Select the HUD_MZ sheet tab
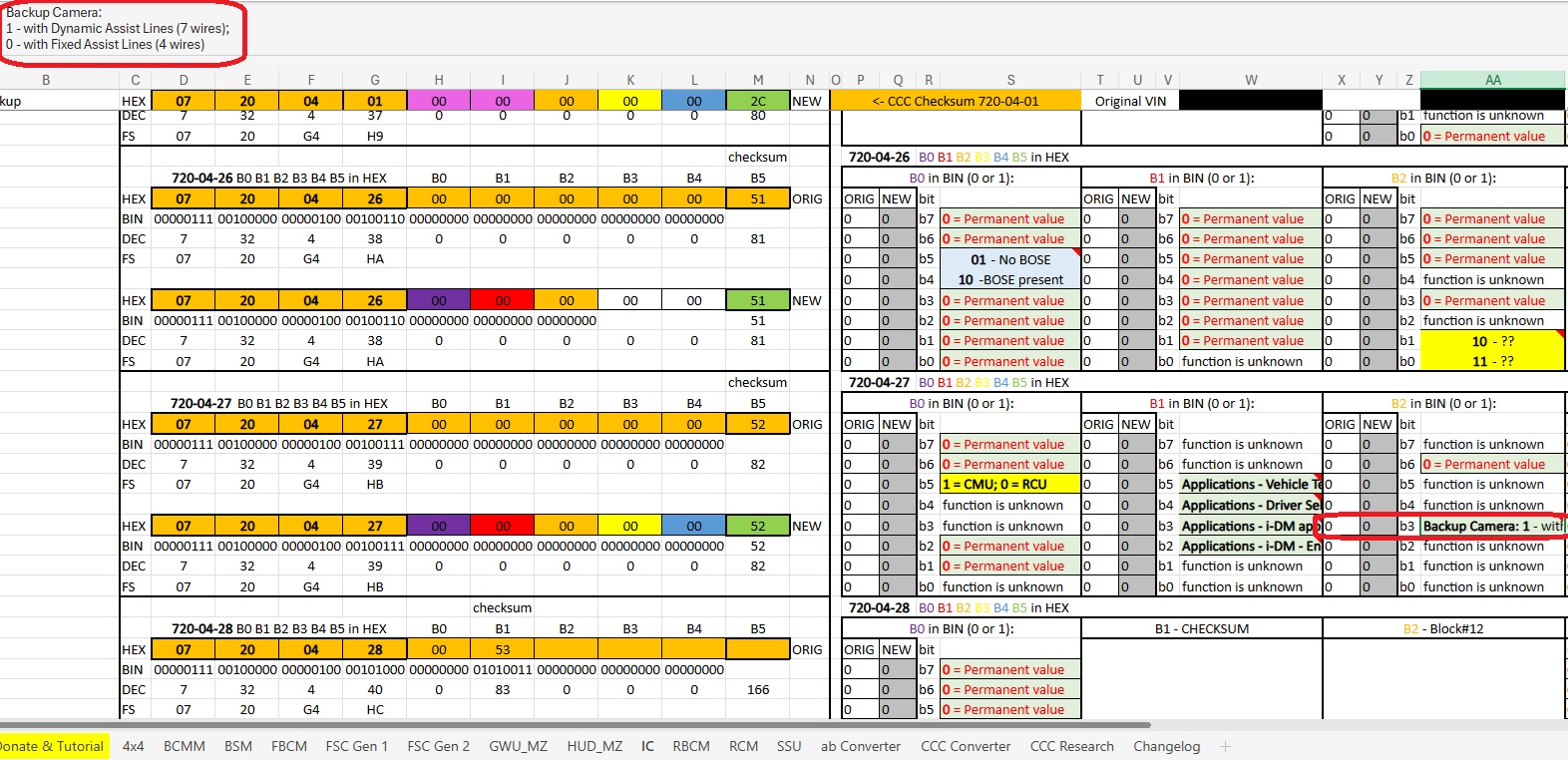The width and height of the screenshot is (1568, 760). pos(594,746)
